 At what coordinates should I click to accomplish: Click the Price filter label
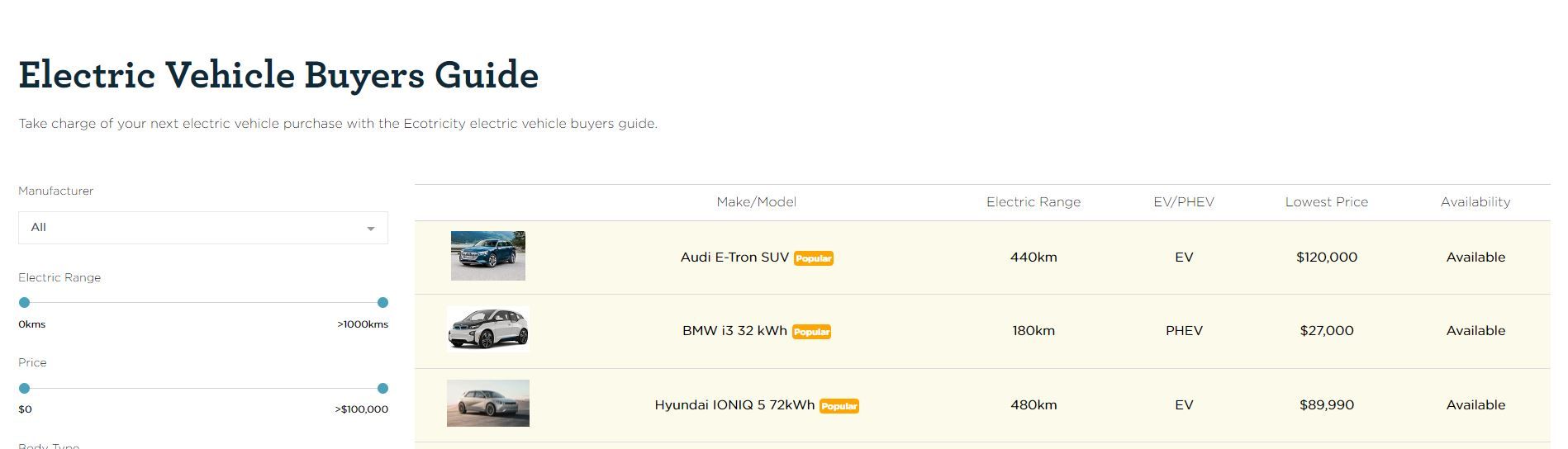[32, 362]
